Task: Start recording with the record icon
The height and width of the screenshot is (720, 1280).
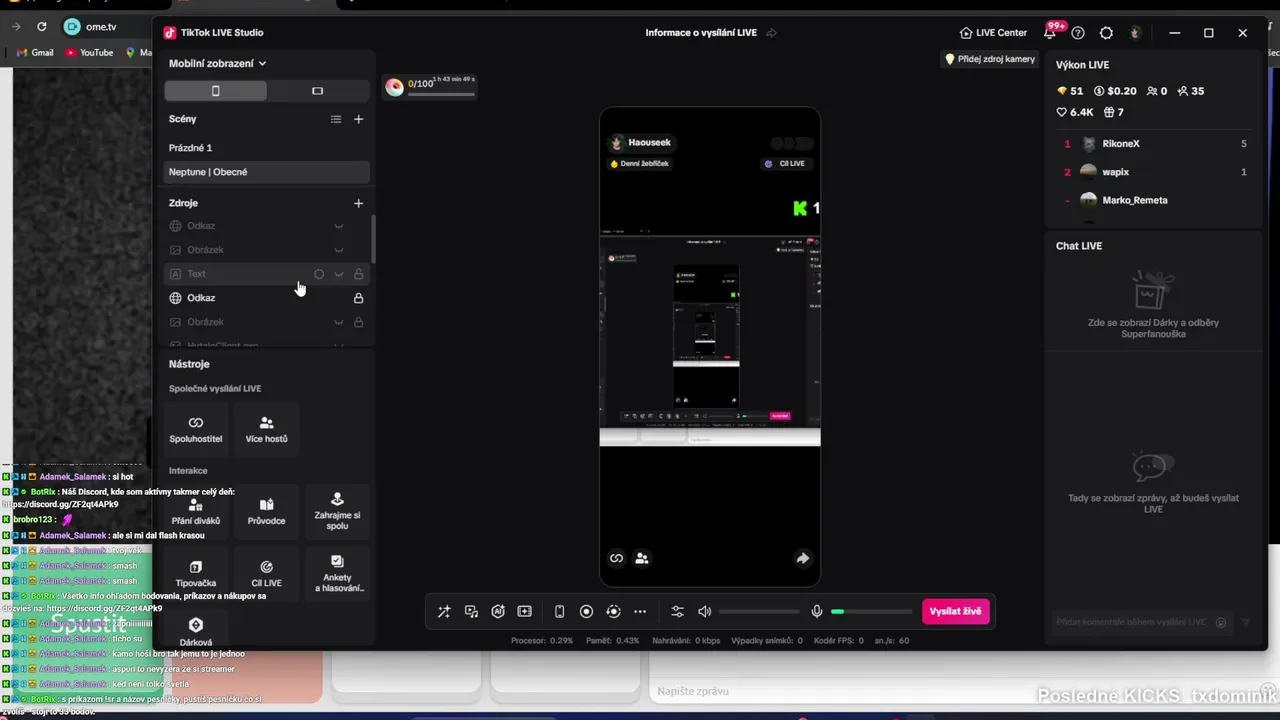Action: [x=587, y=612]
